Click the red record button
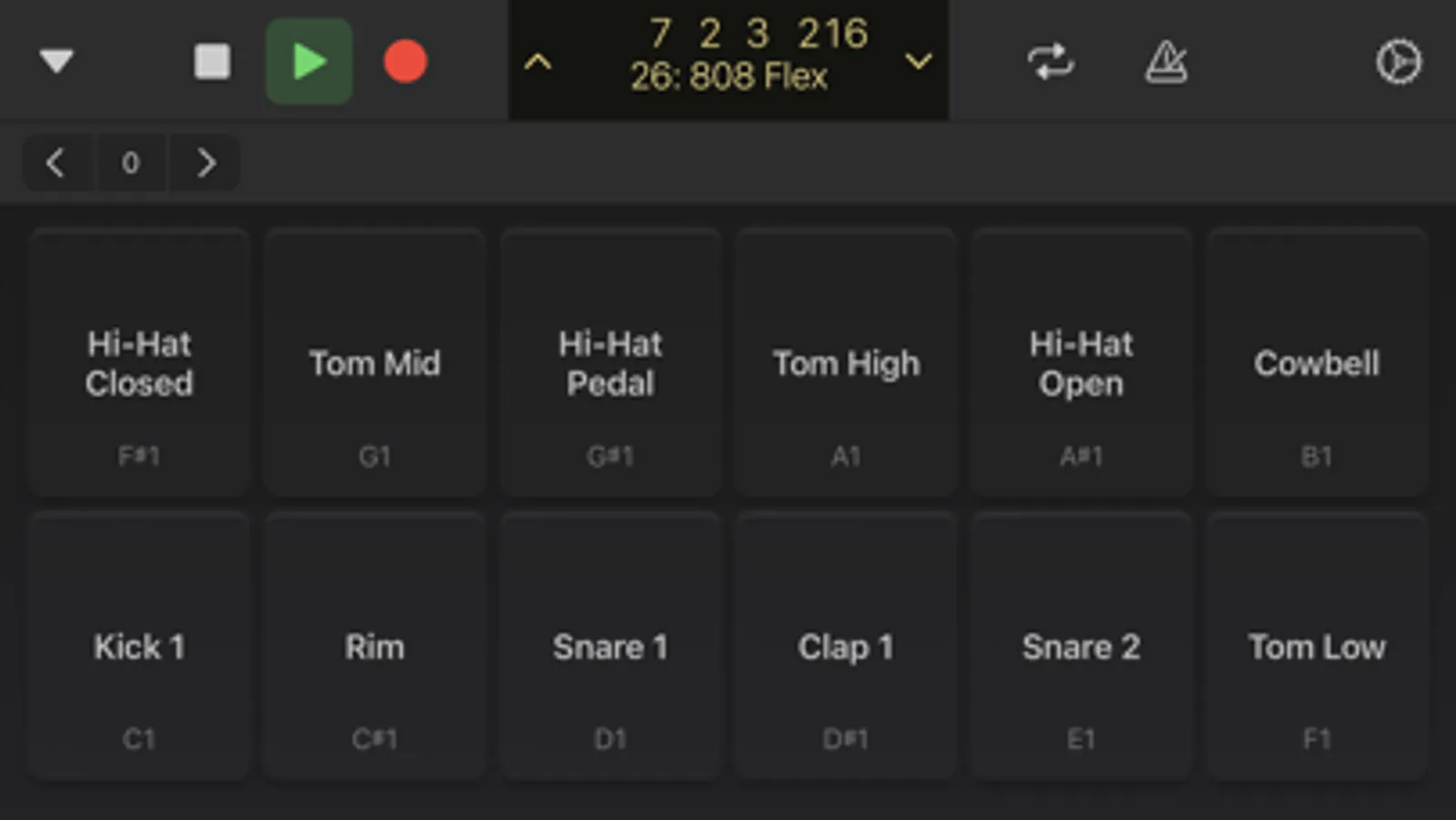 [405, 62]
